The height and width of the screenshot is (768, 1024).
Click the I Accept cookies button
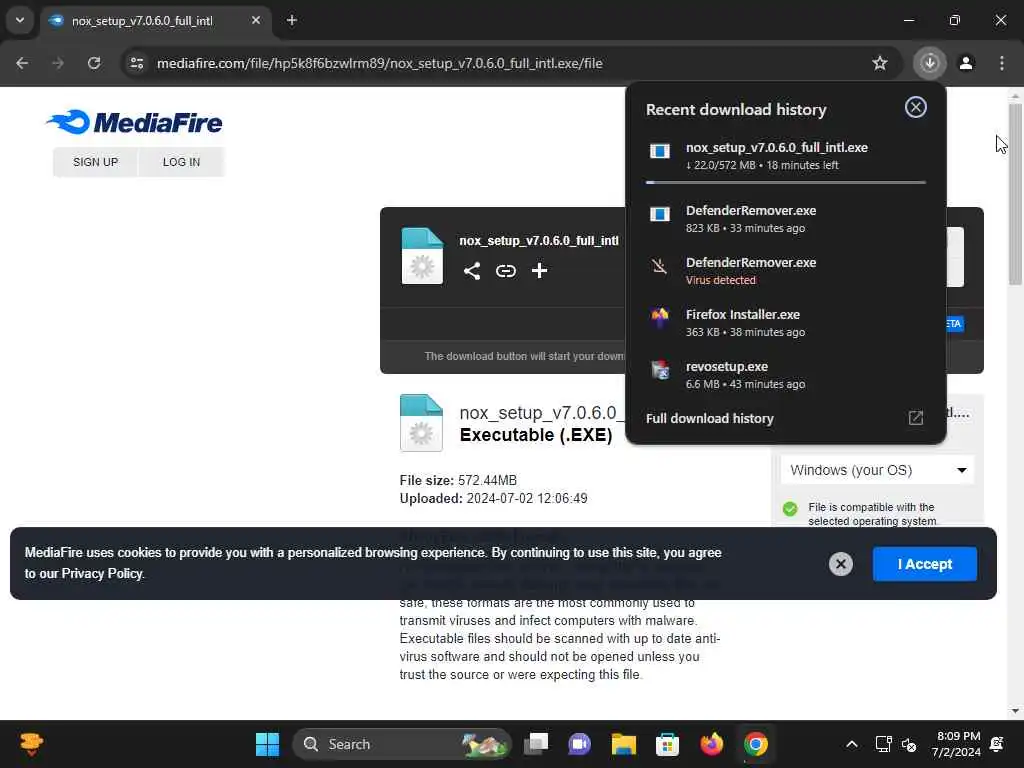[925, 564]
